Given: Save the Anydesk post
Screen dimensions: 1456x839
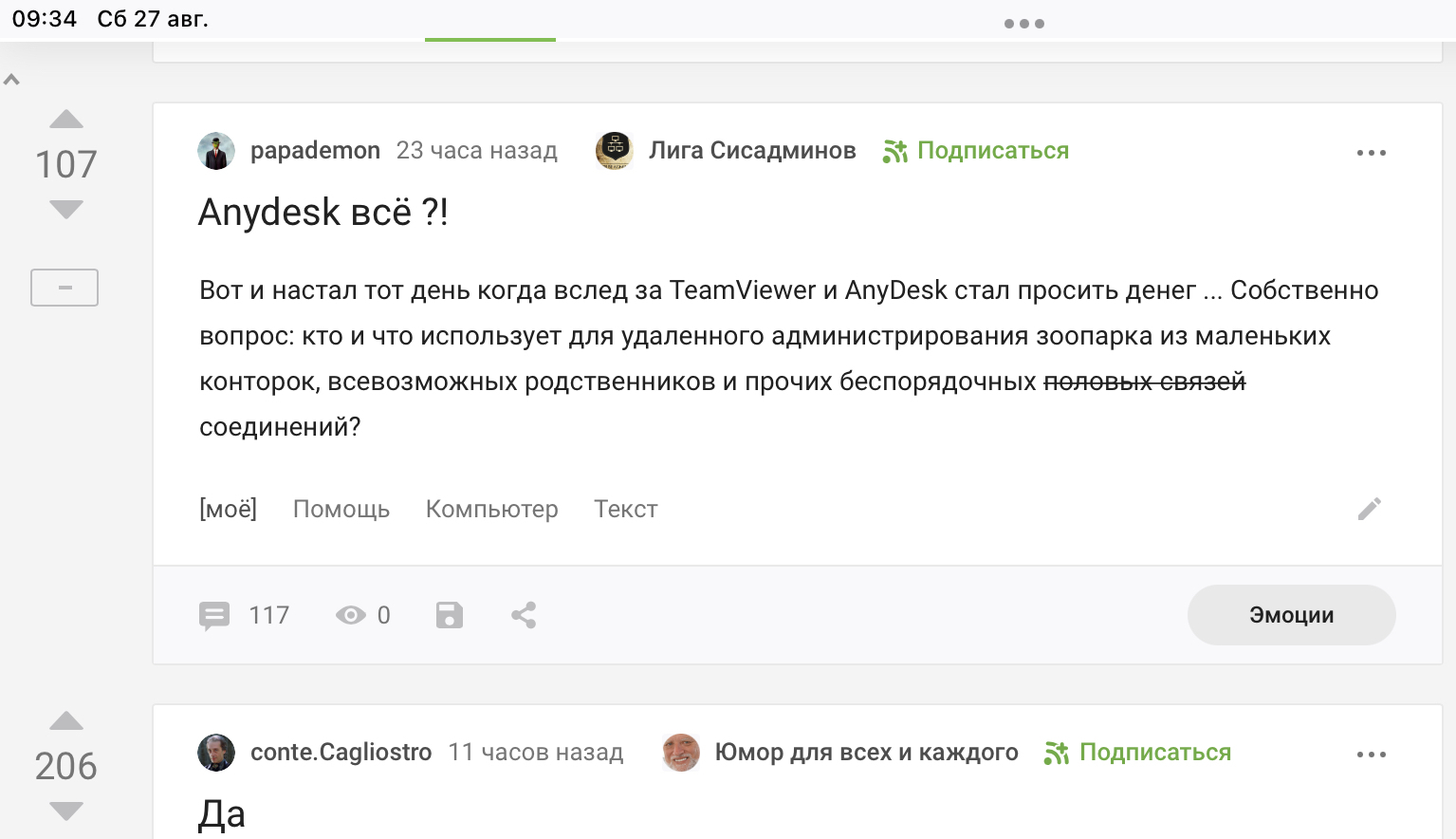Looking at the screenshot, I should pyautogui.click(x=450, y=616).
